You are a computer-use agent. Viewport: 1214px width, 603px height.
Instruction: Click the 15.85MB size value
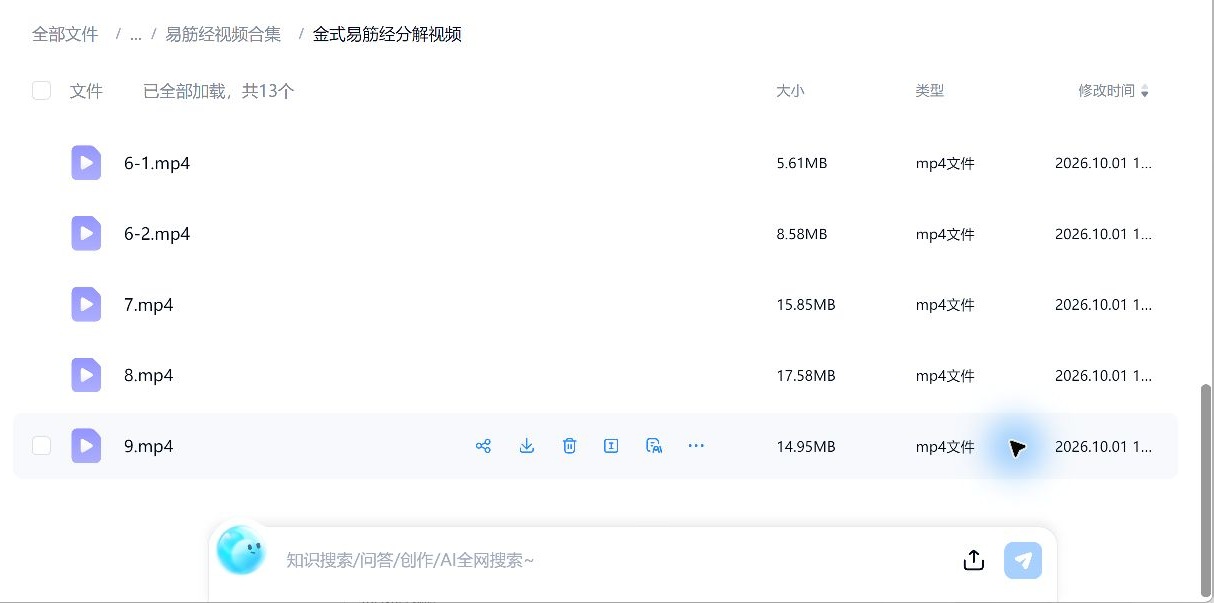click(x=806, y=305)
